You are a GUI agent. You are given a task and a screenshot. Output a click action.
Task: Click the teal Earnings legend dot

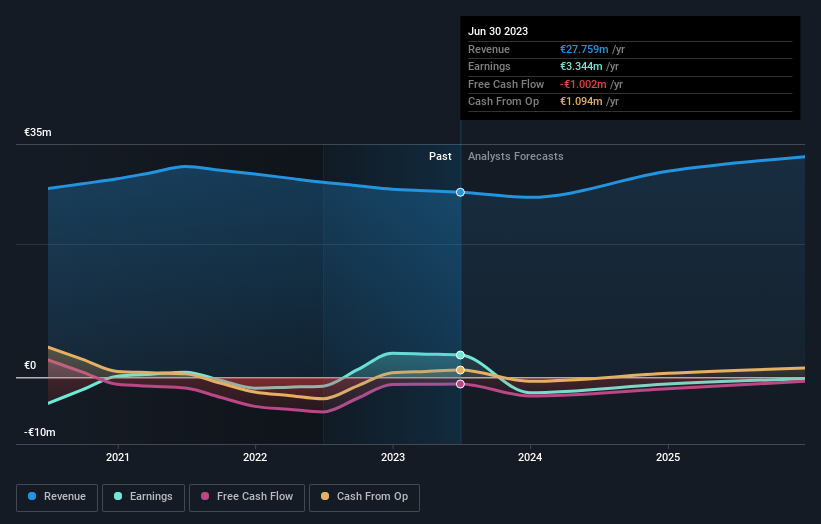click(x=118, y=496)
